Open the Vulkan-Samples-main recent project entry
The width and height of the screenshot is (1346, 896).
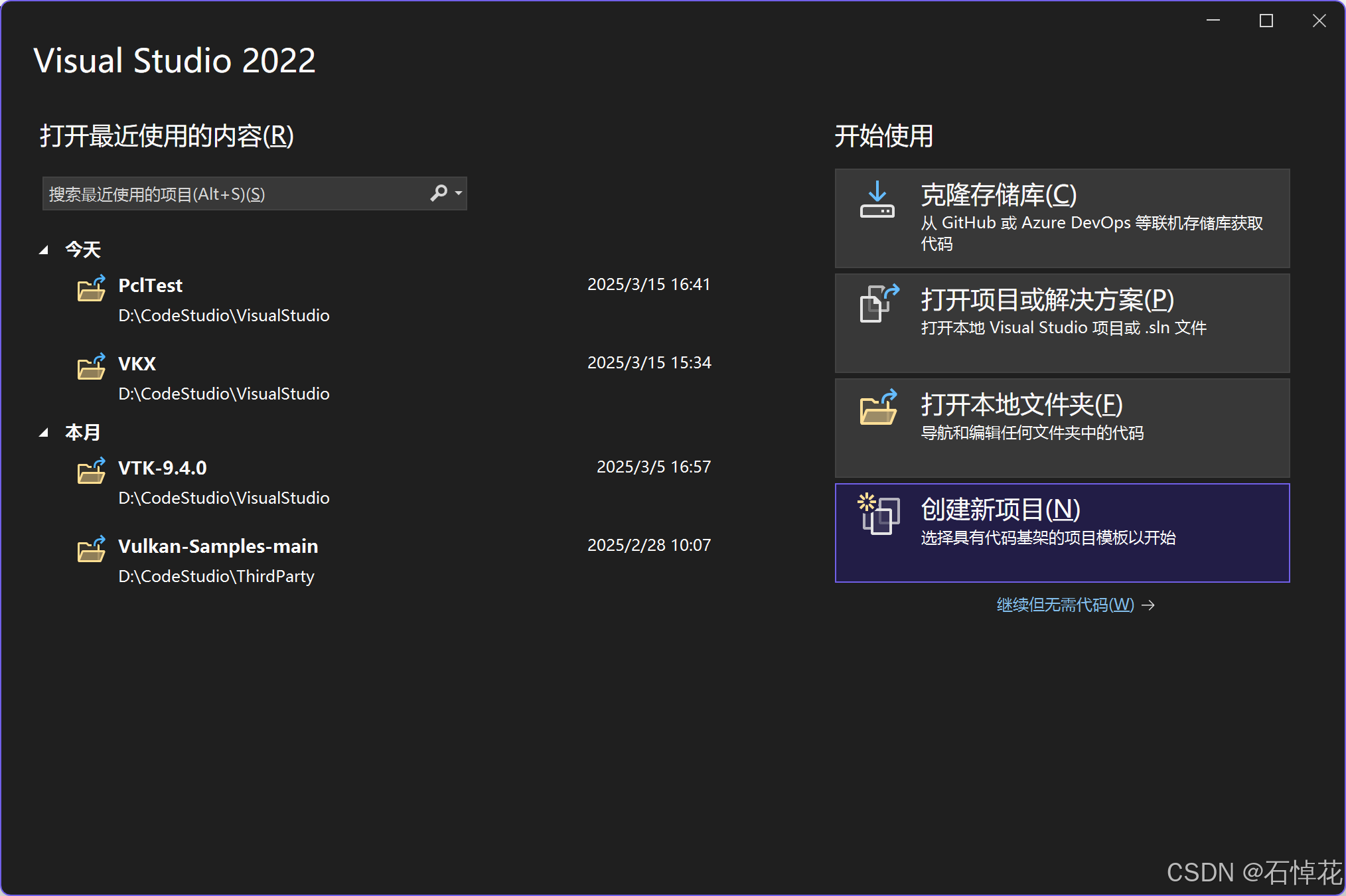coord(218,546)
